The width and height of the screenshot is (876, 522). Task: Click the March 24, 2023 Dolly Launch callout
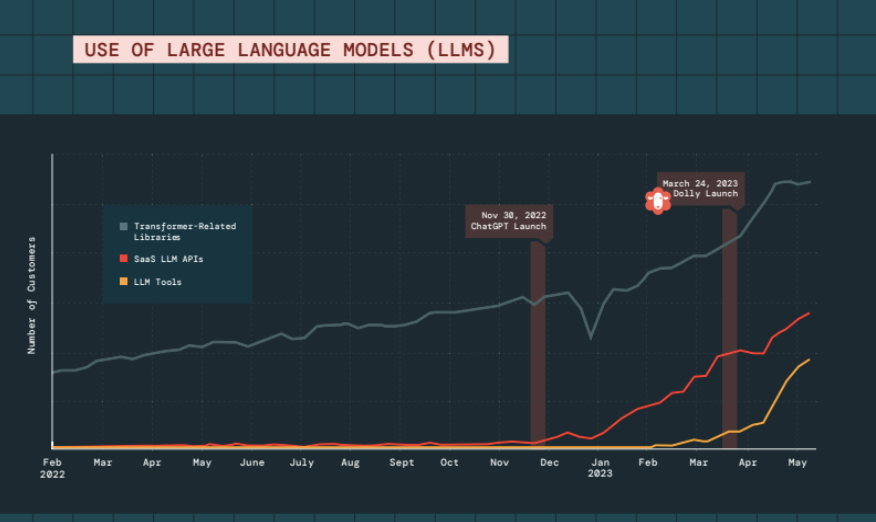[701, 188]
